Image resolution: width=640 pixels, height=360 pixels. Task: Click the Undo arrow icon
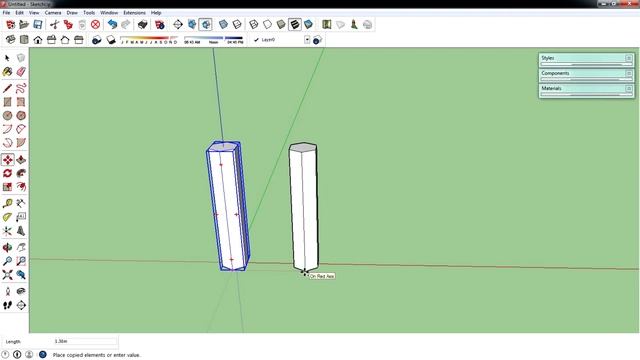(x=112, y=24)
